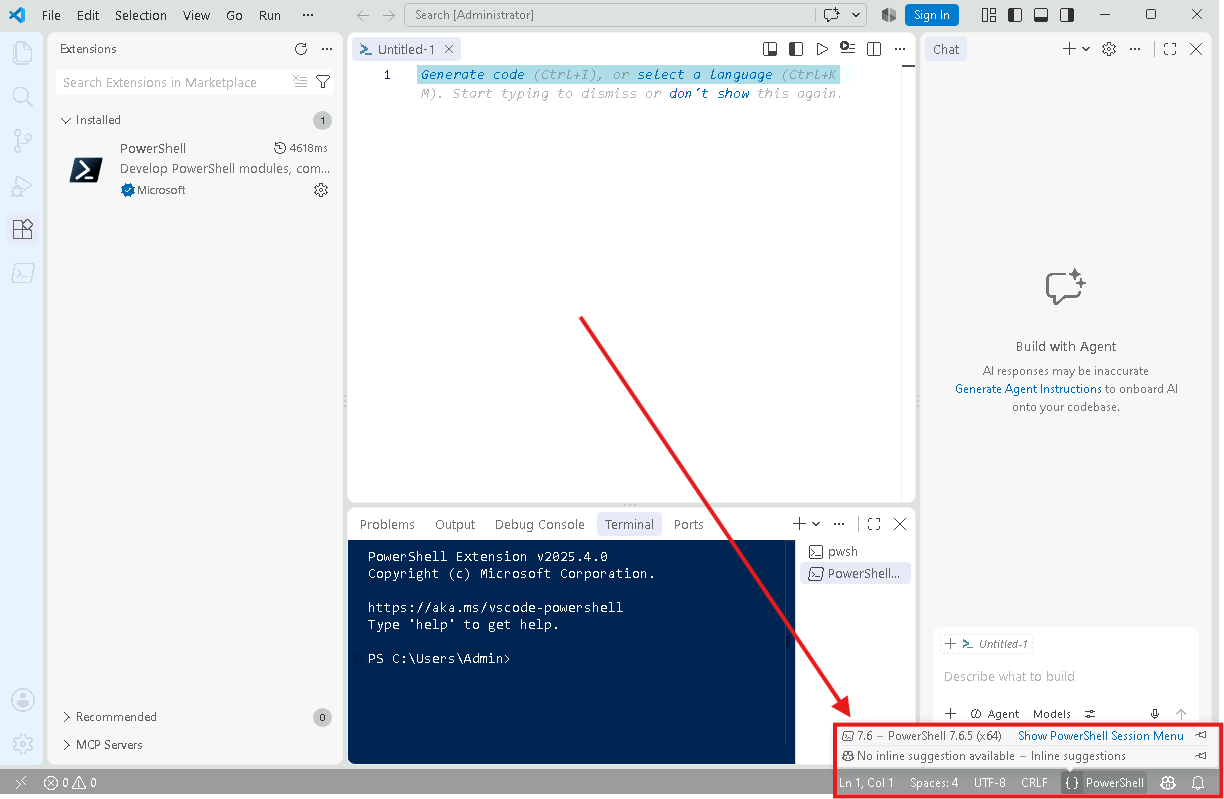Maximize the terminal panel size
Image resolution: width=1224 pixels, height=799 pixels.
tap(874, 524)
